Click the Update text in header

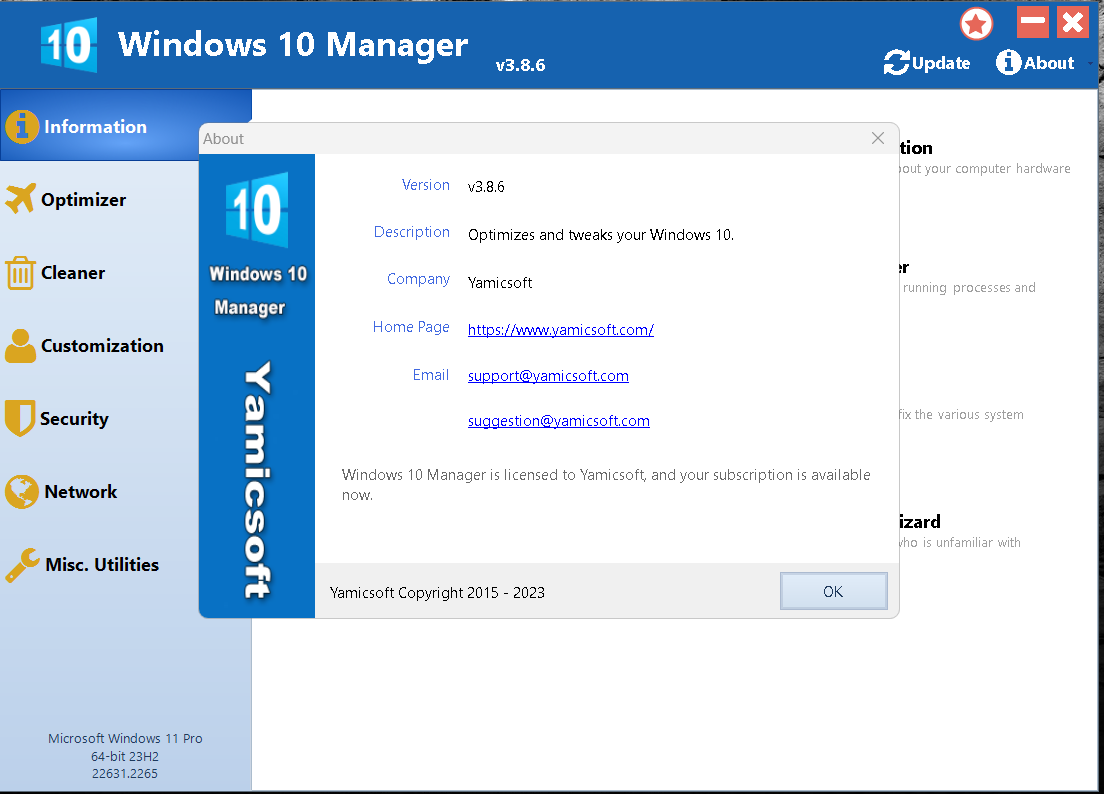click(941, 63)
